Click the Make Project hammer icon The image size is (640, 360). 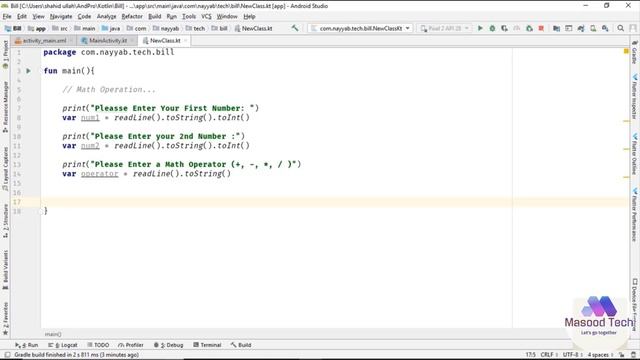tap(295, 28)
